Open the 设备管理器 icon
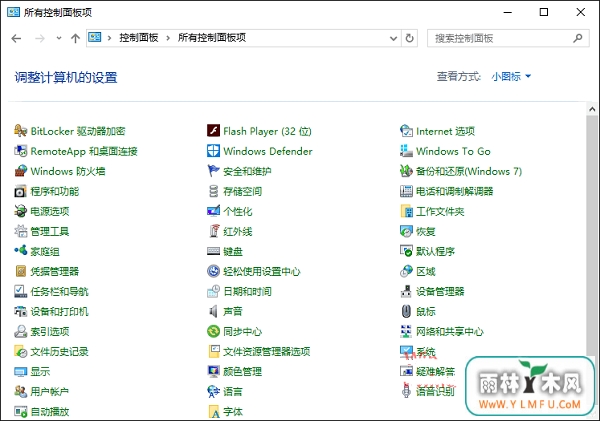The height and width of the screenshot is (421, 600). pyautogui.click(x=406, y=291)
